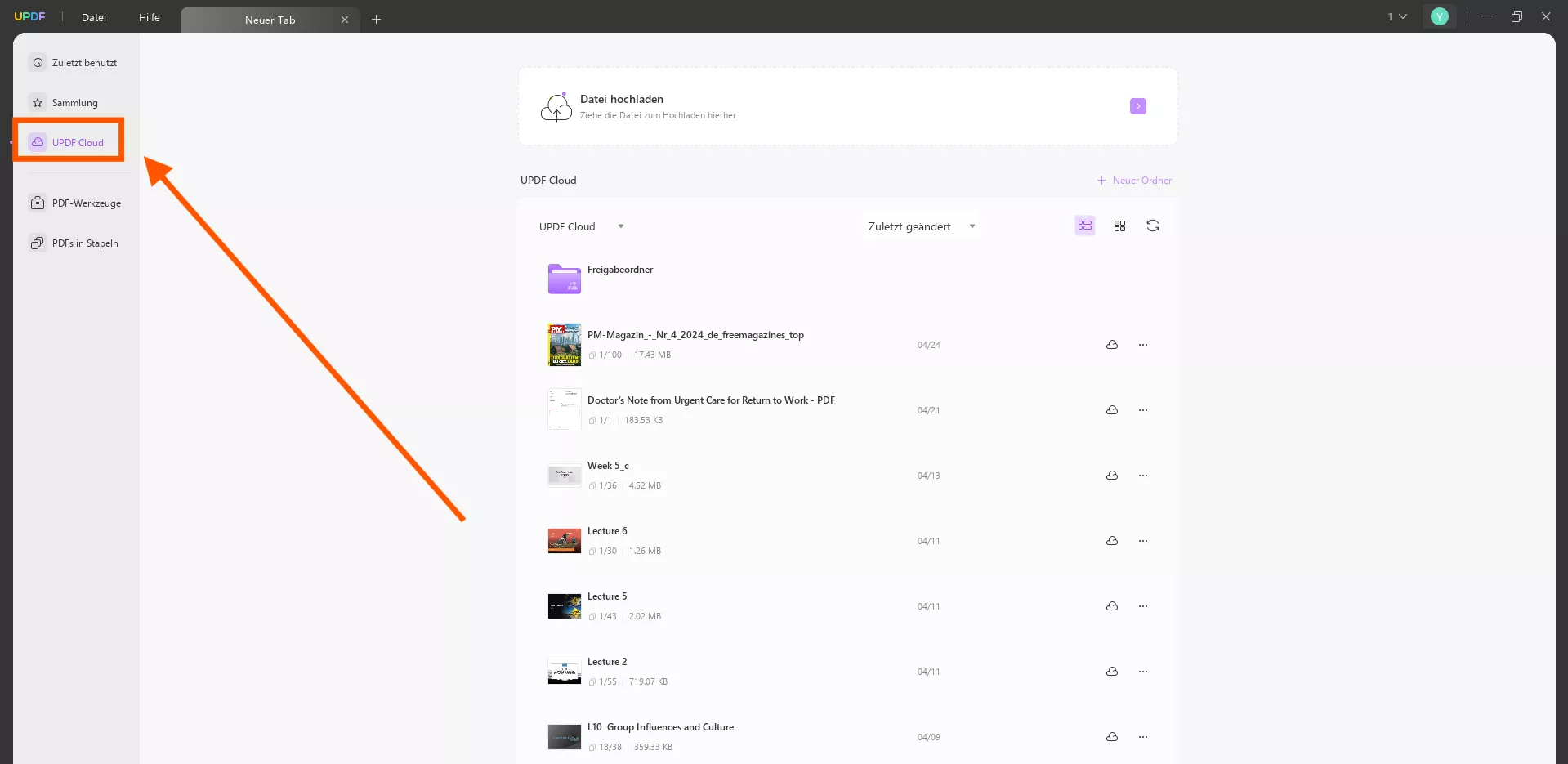1568x764 pixels.
Task: Close the Neuer Tab tab
Action: pyautogui.click(x=345, y=20)
